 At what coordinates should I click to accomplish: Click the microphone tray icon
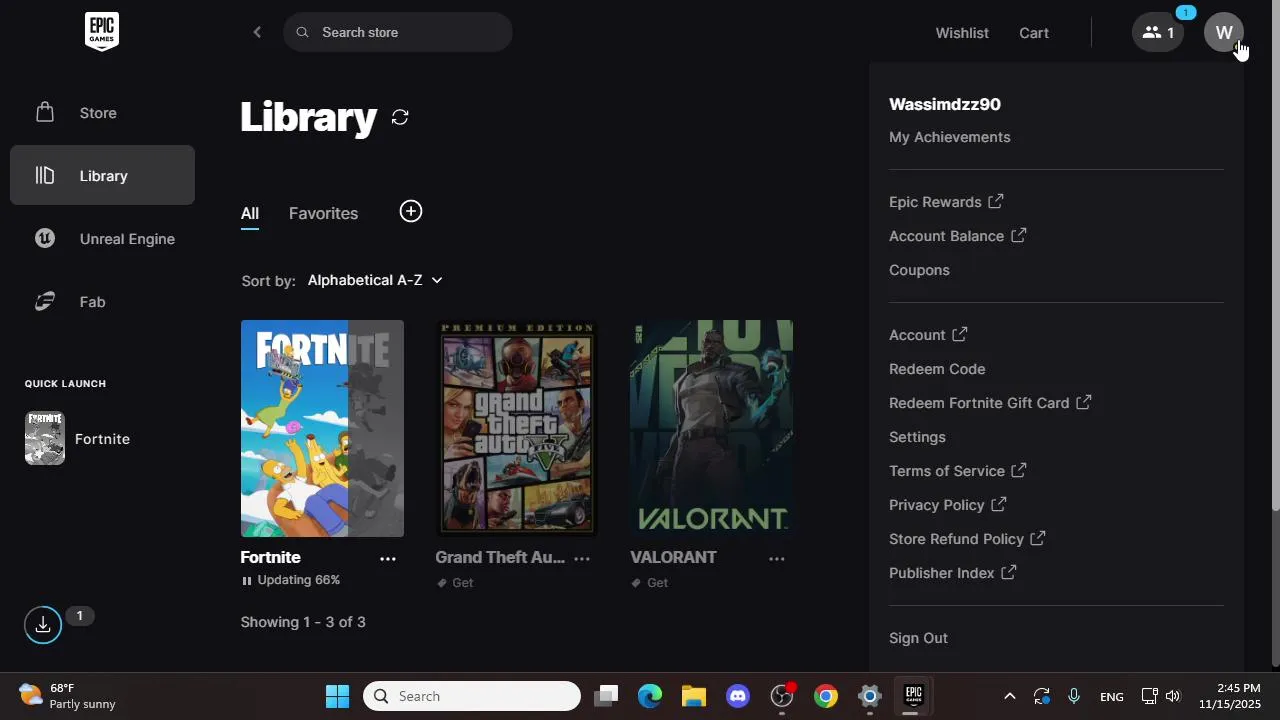click(1074, 696)
